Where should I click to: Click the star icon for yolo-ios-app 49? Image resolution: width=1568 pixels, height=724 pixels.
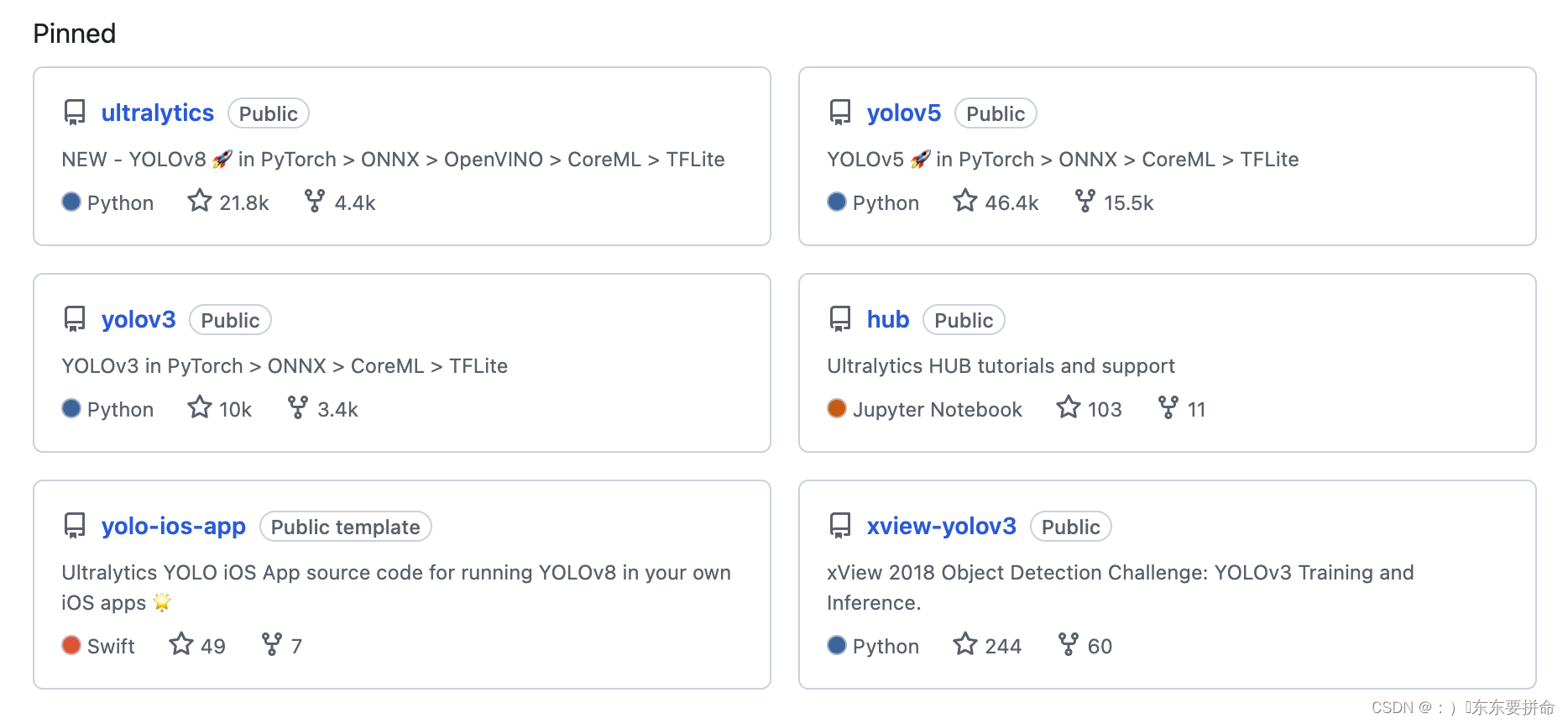click(181, 644)
